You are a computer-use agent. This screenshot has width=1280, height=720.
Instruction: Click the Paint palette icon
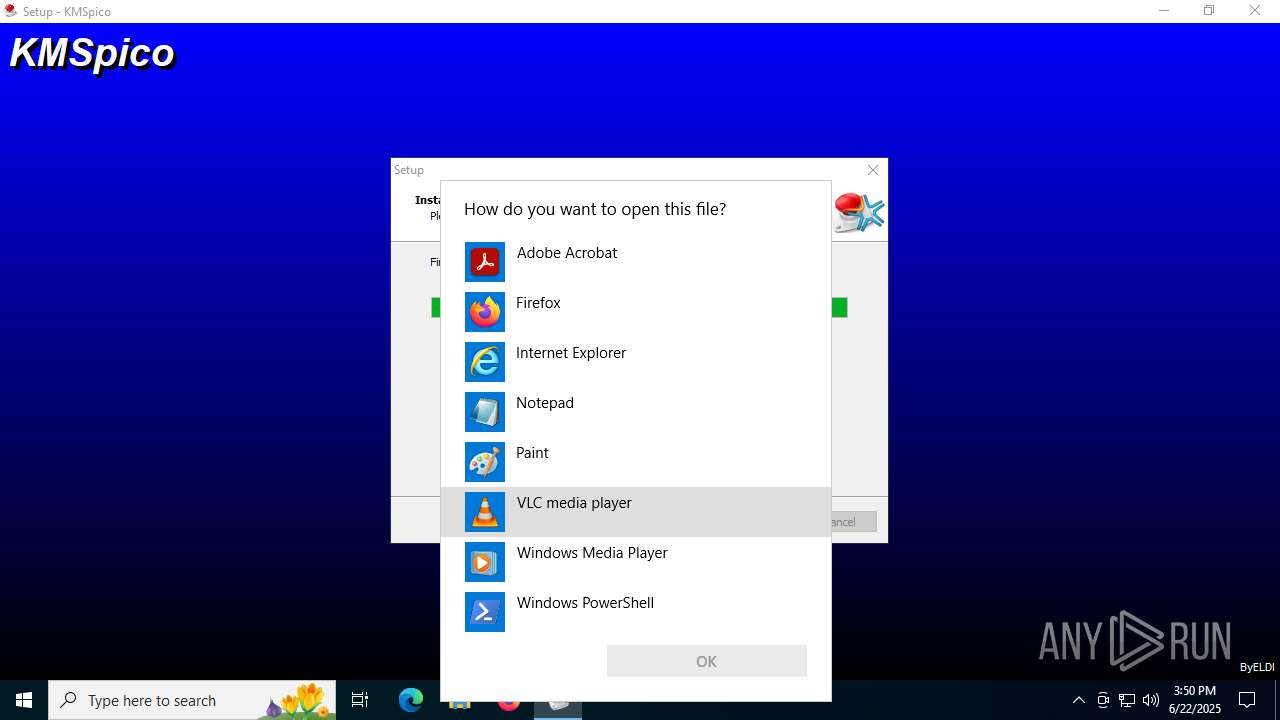click(485, 462)
